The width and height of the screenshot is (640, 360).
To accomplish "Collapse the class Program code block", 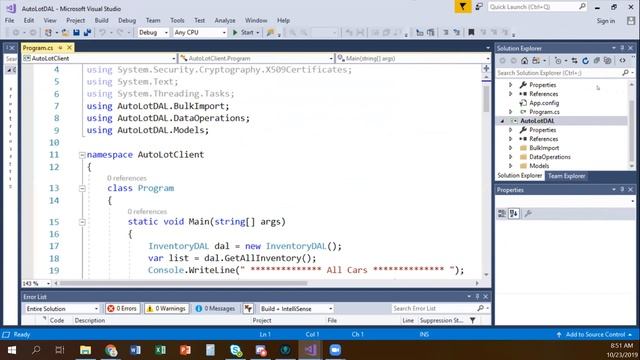I will coord(82,189).
